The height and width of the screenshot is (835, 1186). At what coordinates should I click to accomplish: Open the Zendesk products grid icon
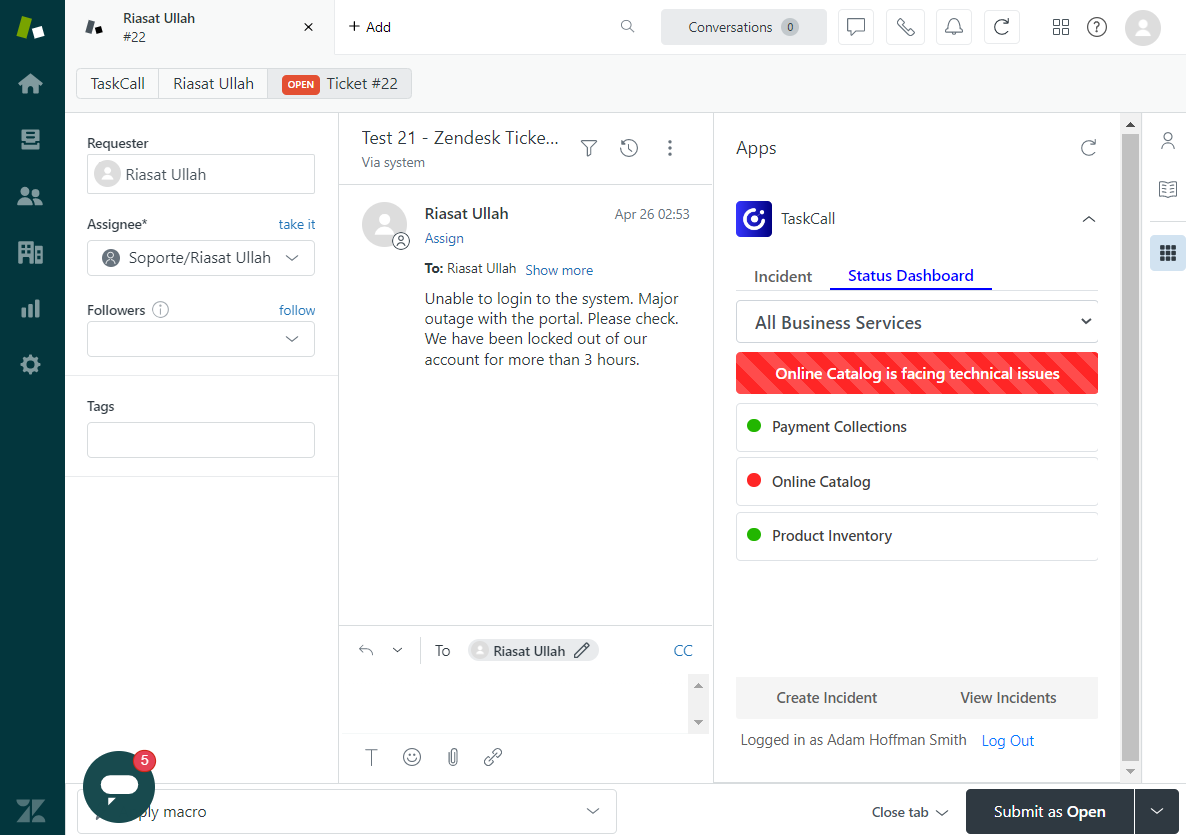coord(1061,27)
